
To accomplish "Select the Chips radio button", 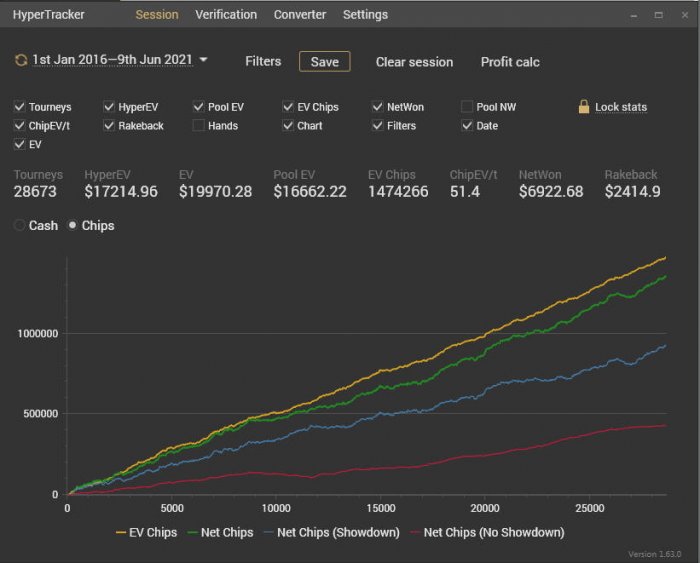I will [72, 225].
